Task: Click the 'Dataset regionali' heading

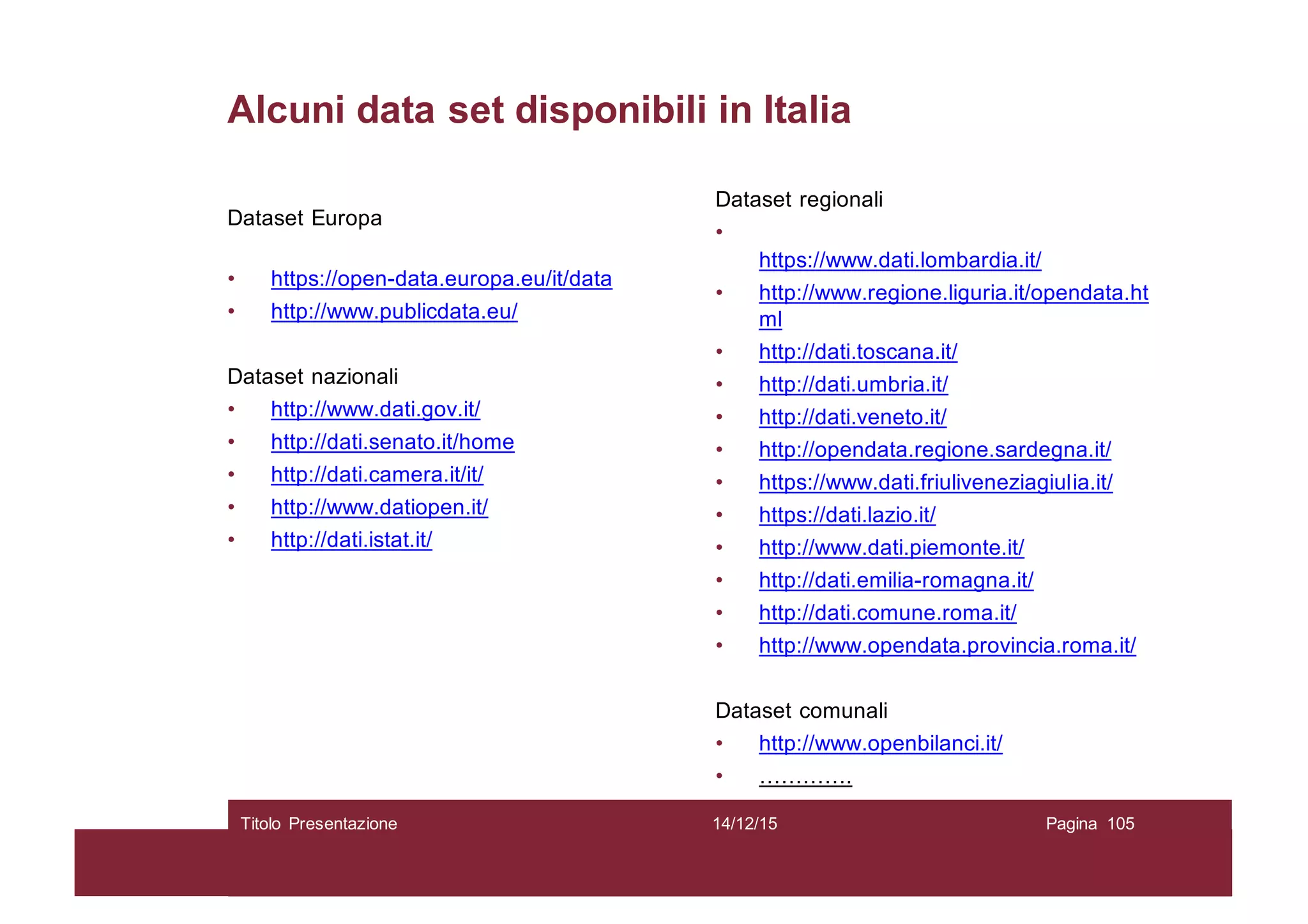Action: click(799, 200)
